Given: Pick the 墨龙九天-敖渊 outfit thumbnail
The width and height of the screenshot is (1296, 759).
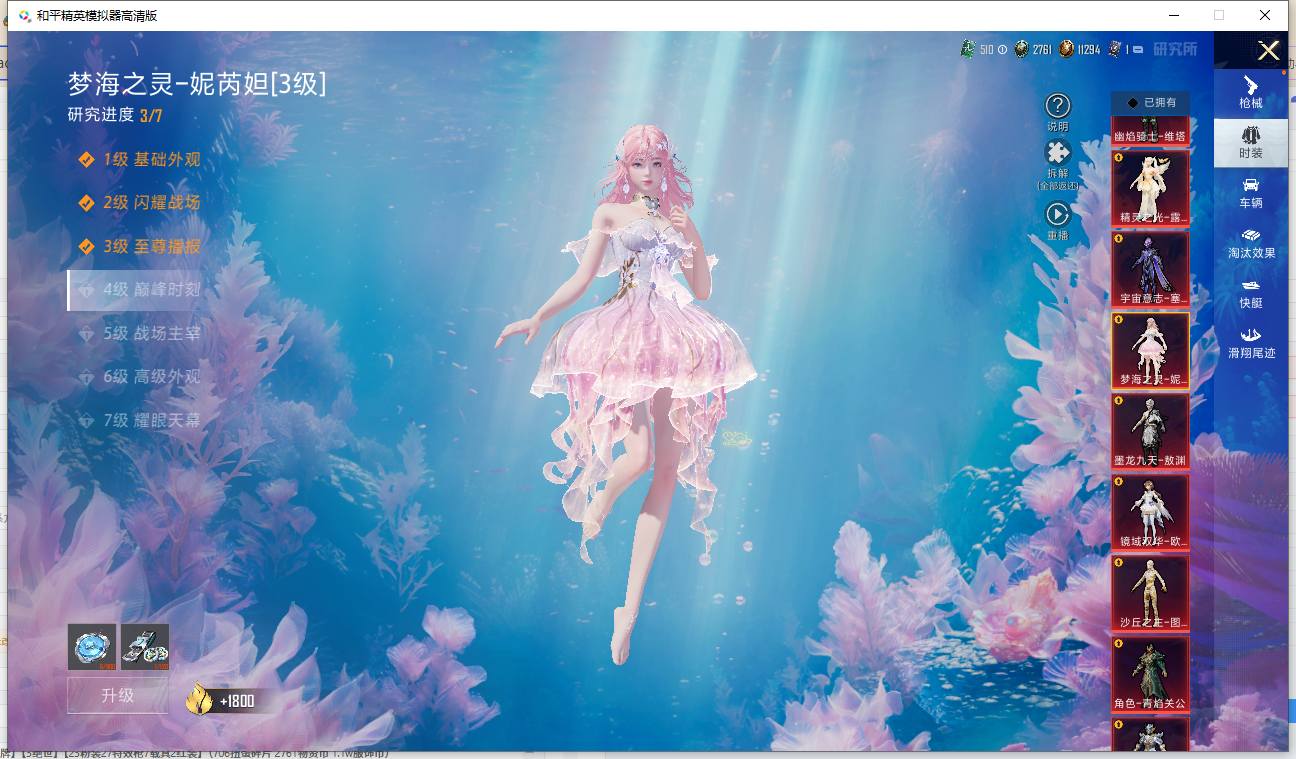Looking at the screenshot, I should tap(1151, 432).
